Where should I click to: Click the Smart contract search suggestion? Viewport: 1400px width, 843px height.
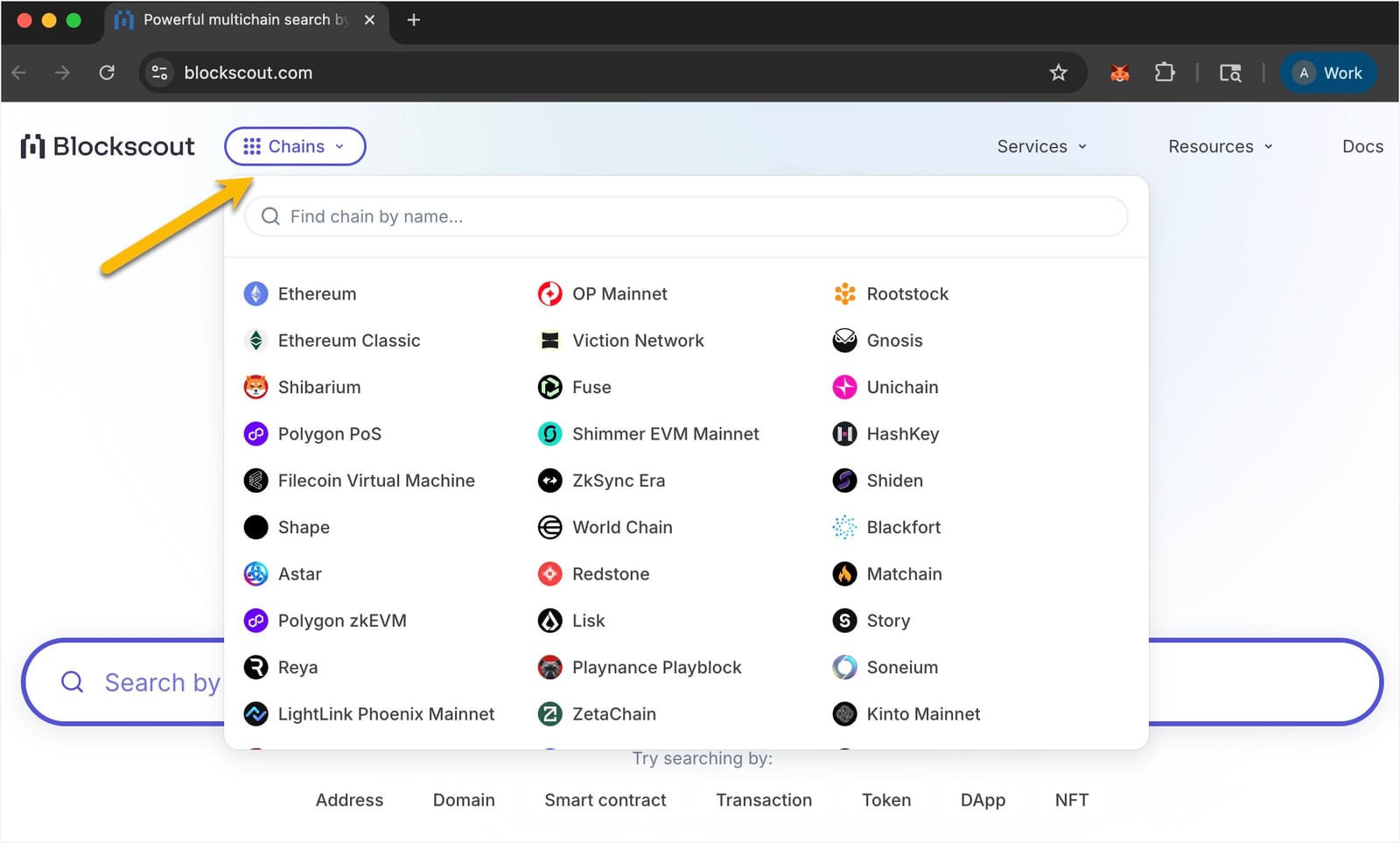tap(605, 799)
